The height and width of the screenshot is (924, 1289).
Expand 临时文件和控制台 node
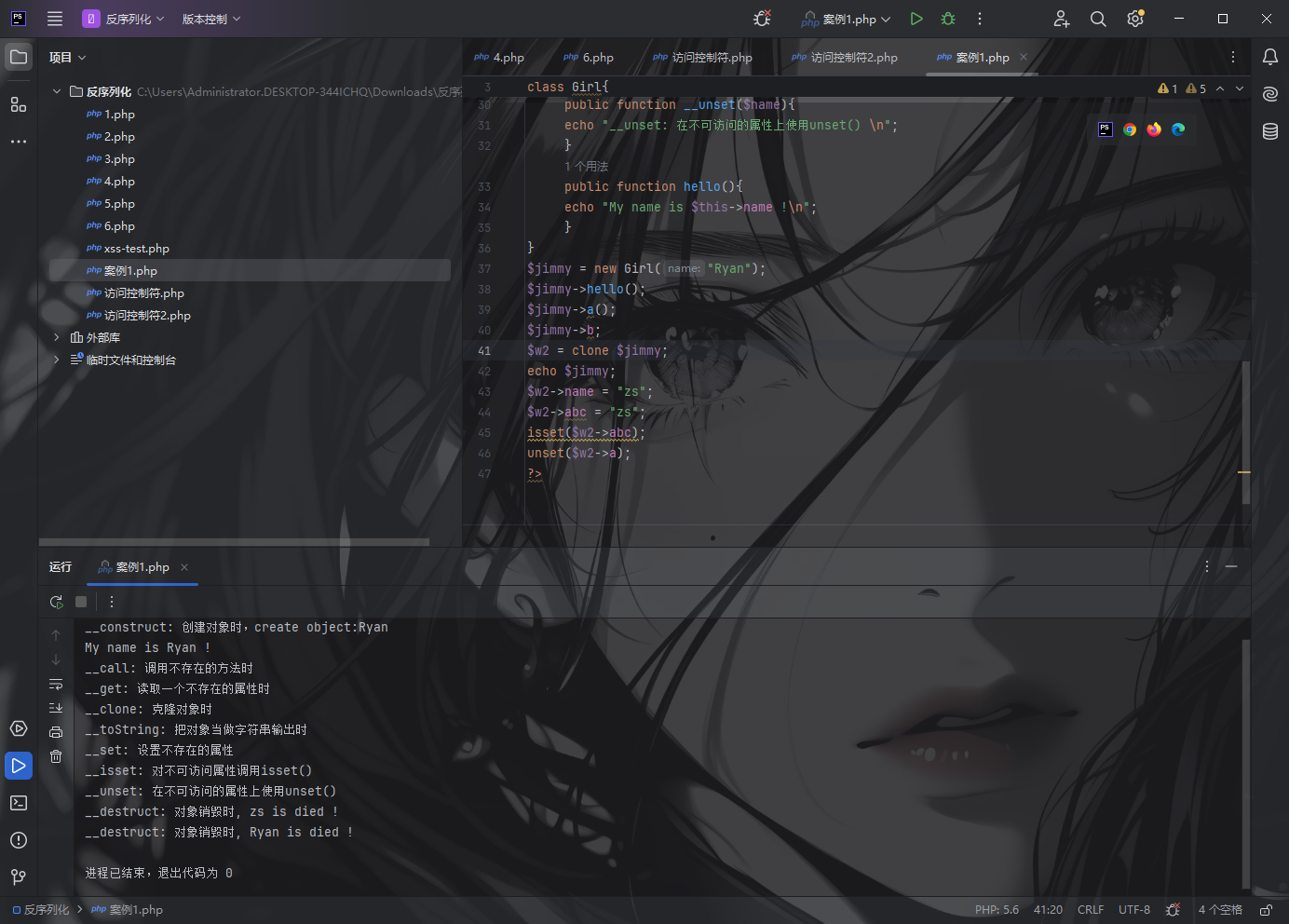(57, 360)
